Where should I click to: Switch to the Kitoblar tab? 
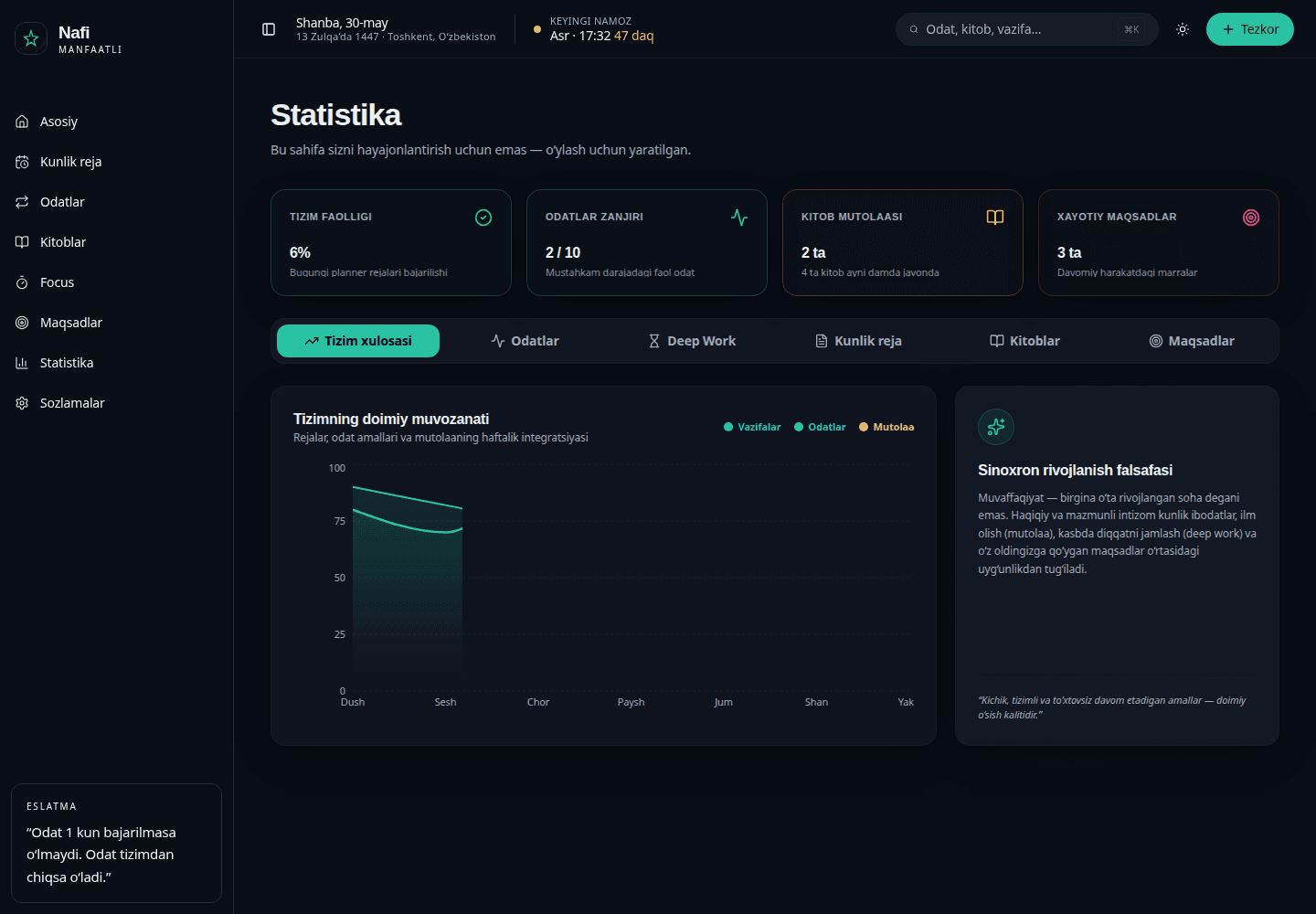point(1024,341)
